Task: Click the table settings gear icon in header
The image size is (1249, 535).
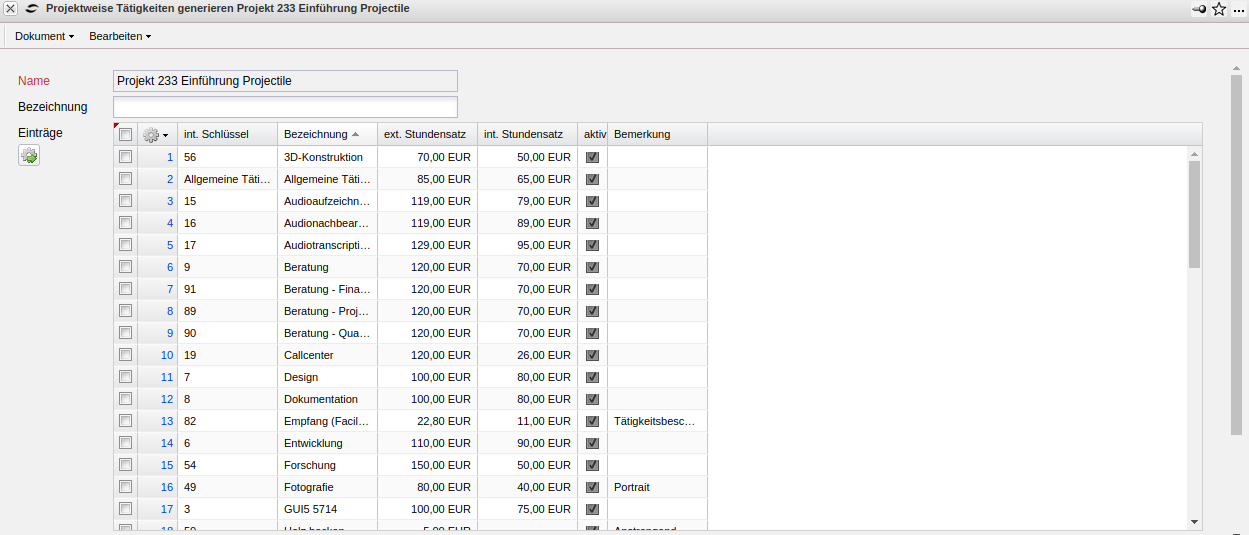Action: tap(152, 135)
